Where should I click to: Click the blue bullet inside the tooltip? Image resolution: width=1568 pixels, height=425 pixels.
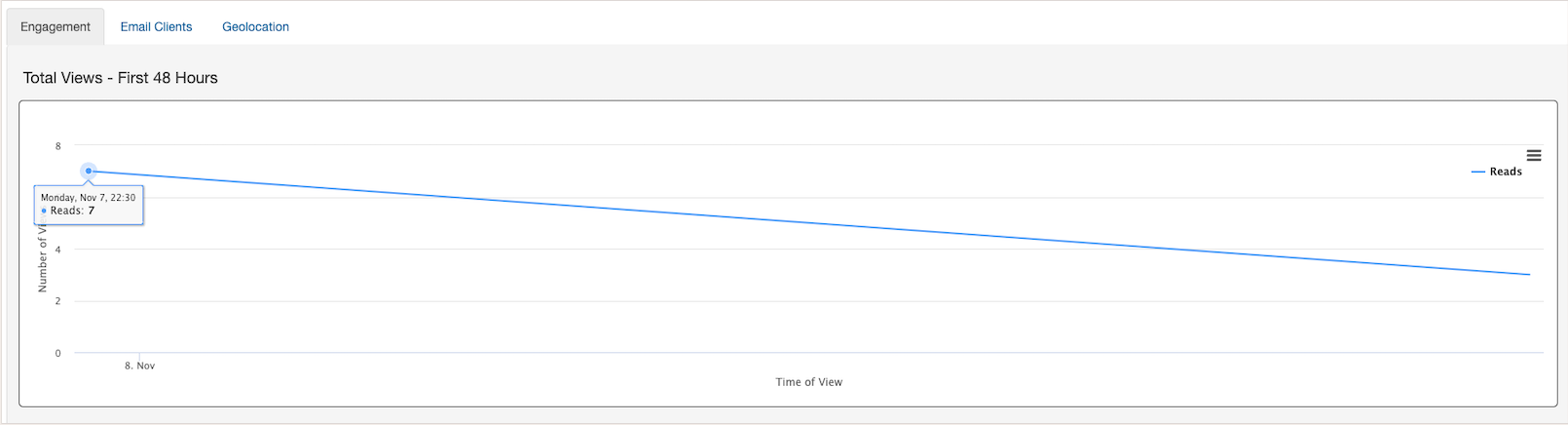(44, 211)
